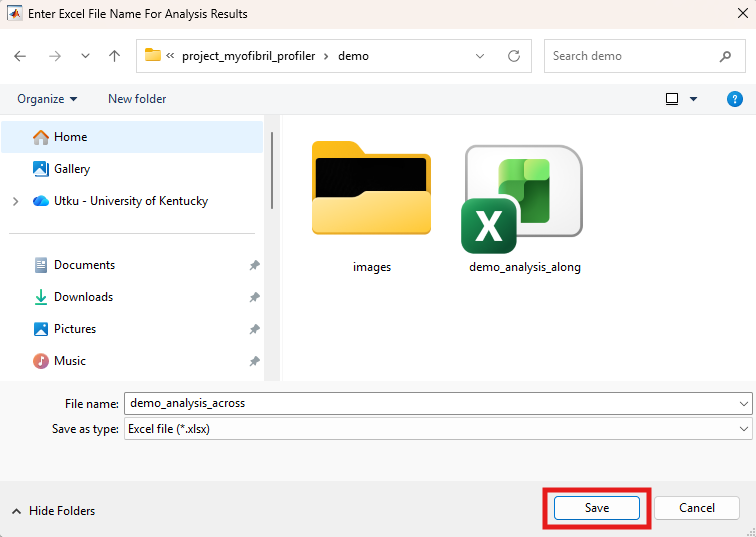756x537 pixels.
Task: Click the Save button
Action: coord(597,508)
